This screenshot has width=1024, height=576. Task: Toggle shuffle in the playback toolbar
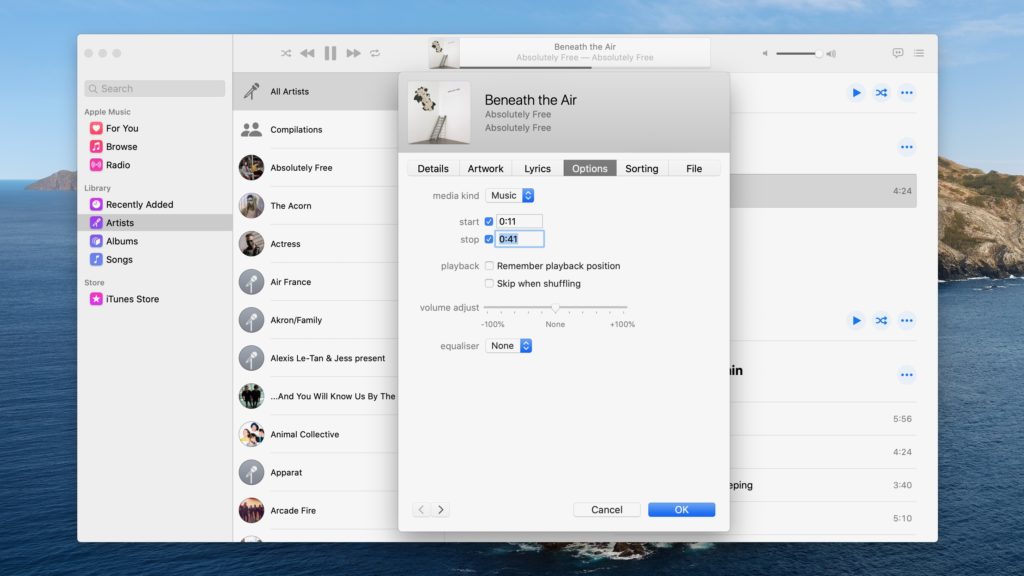(x=286, y=53)
